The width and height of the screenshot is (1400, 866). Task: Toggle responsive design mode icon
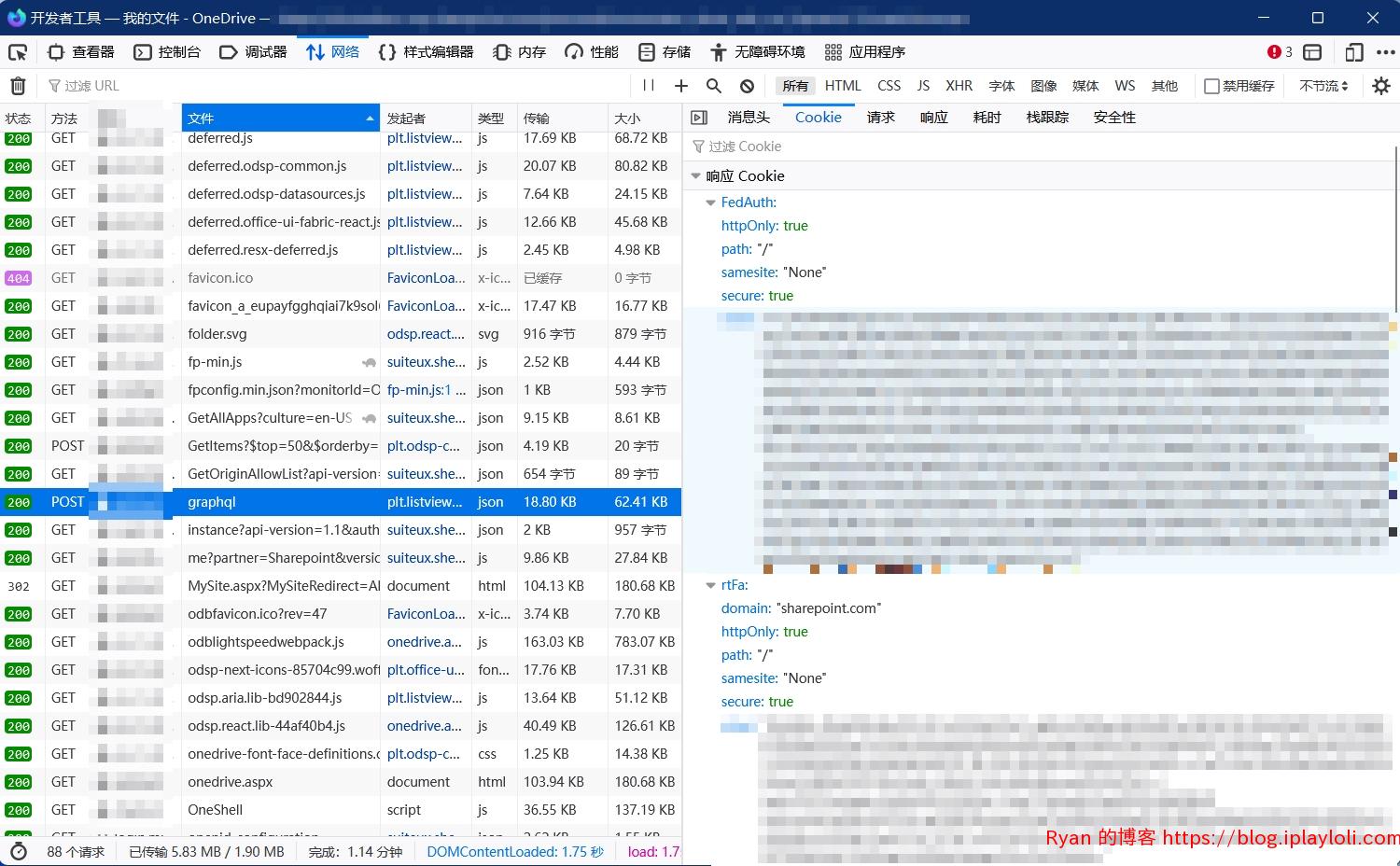[1354, 52]
